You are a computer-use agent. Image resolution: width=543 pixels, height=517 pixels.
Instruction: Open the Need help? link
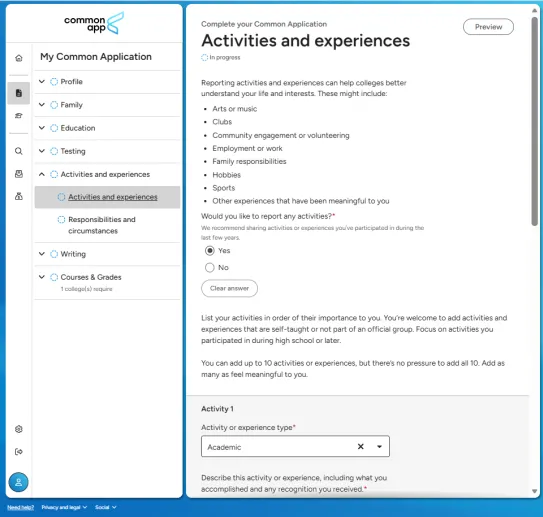[x=20, y=507]
